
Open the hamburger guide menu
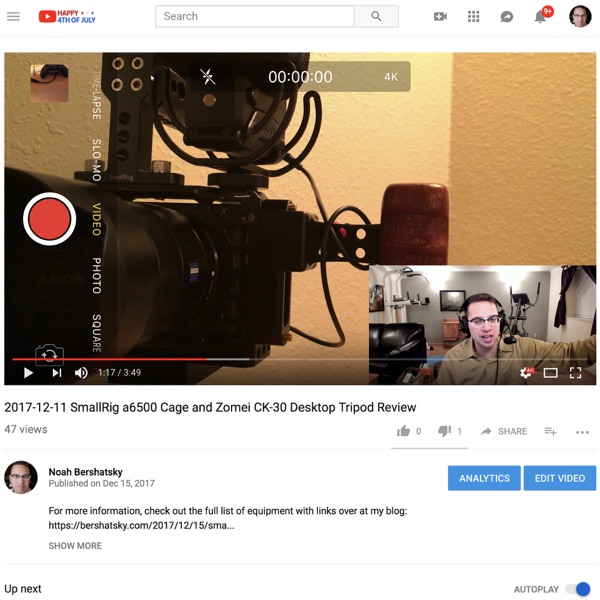(13, 16)
